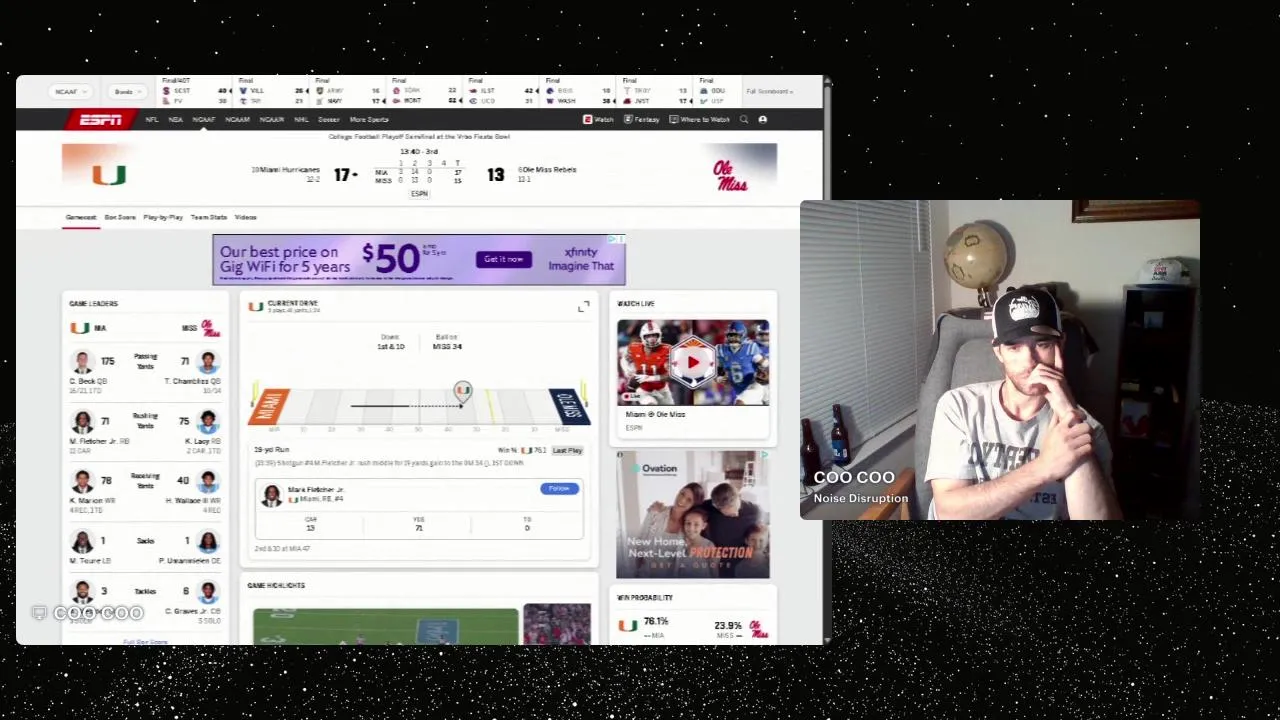Open the search magnifier in ESPN nav
The width and height of the screenshot is (1280, 720).
744,120
